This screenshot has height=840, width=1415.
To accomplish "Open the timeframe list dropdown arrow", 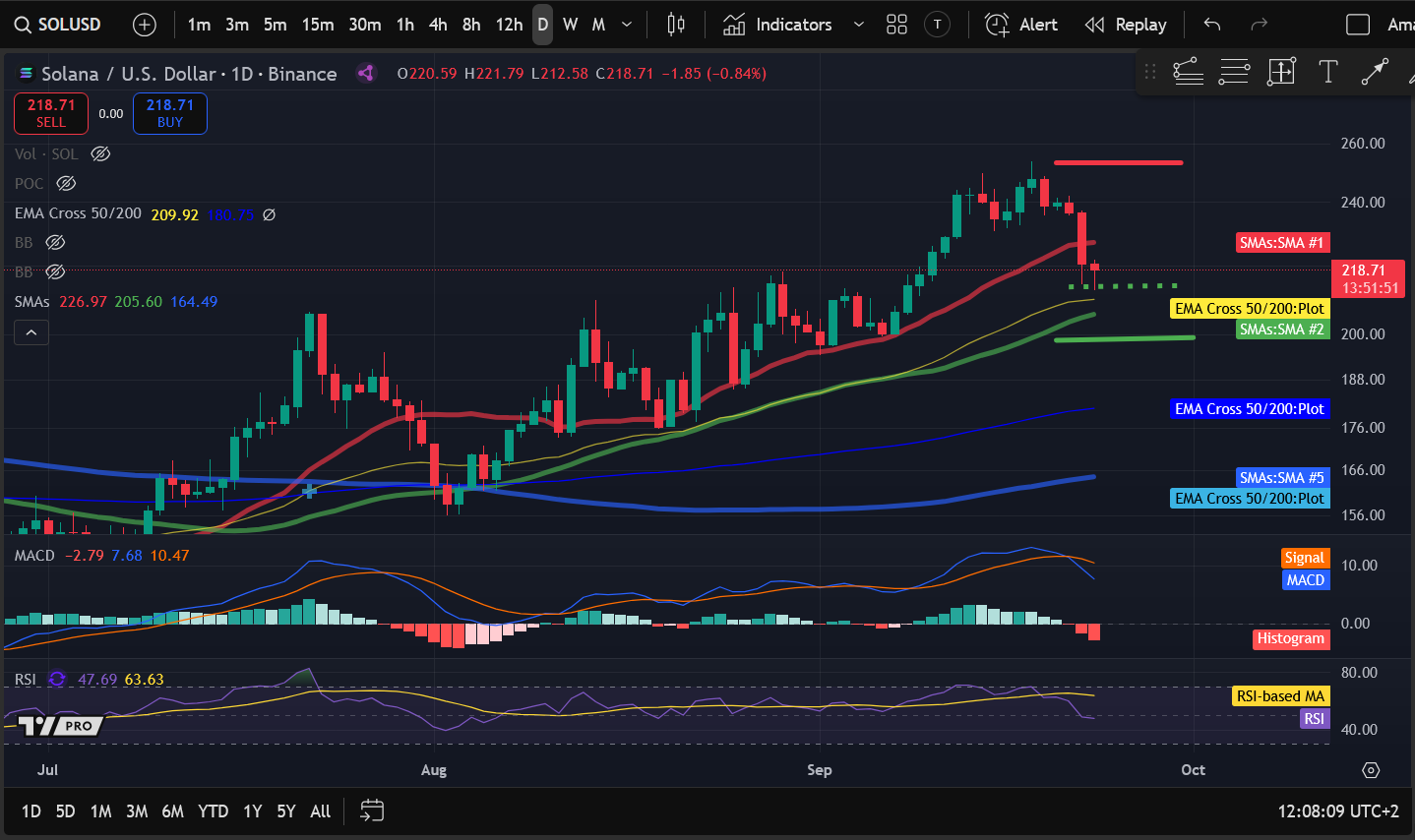I will point(627,25).
